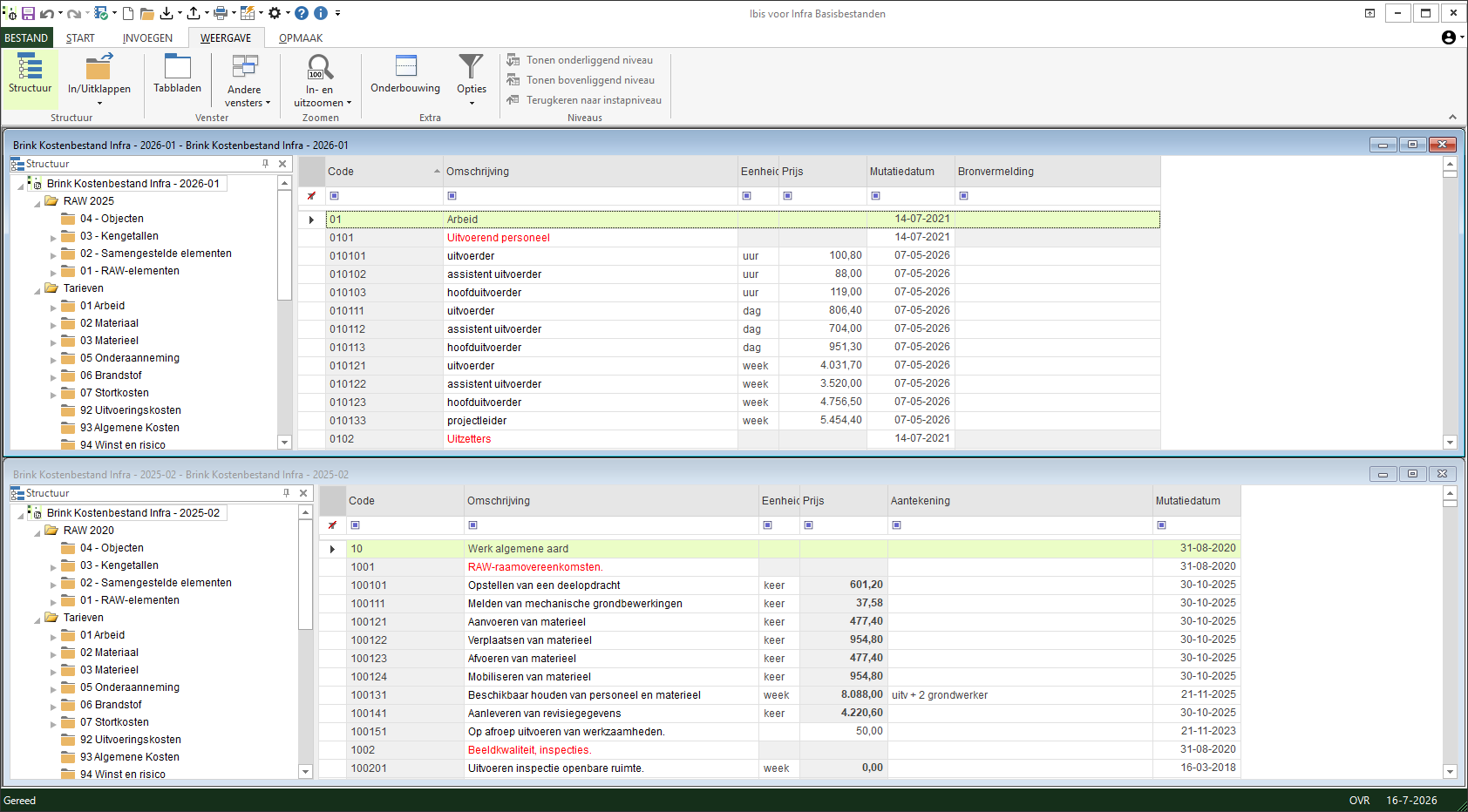Image resolution: width=1468 pixels, height=812 pixels.
Task: Sort by the Code column header in the 2026-01 grid
Action: click(384, 172)
